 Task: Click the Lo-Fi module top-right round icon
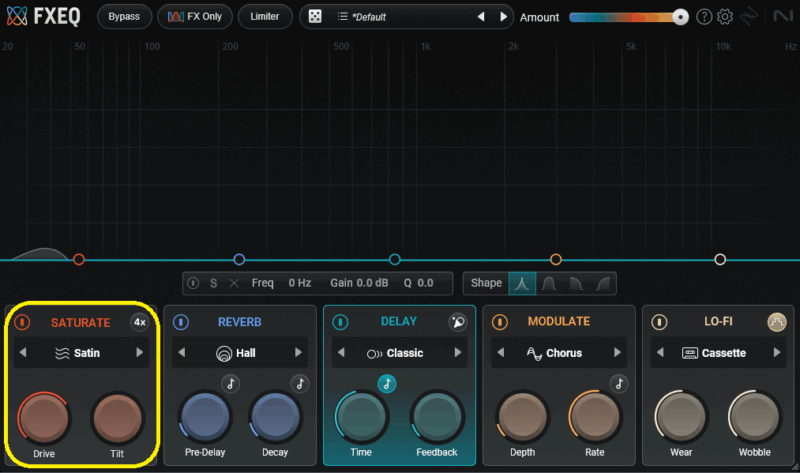(777, 322)
